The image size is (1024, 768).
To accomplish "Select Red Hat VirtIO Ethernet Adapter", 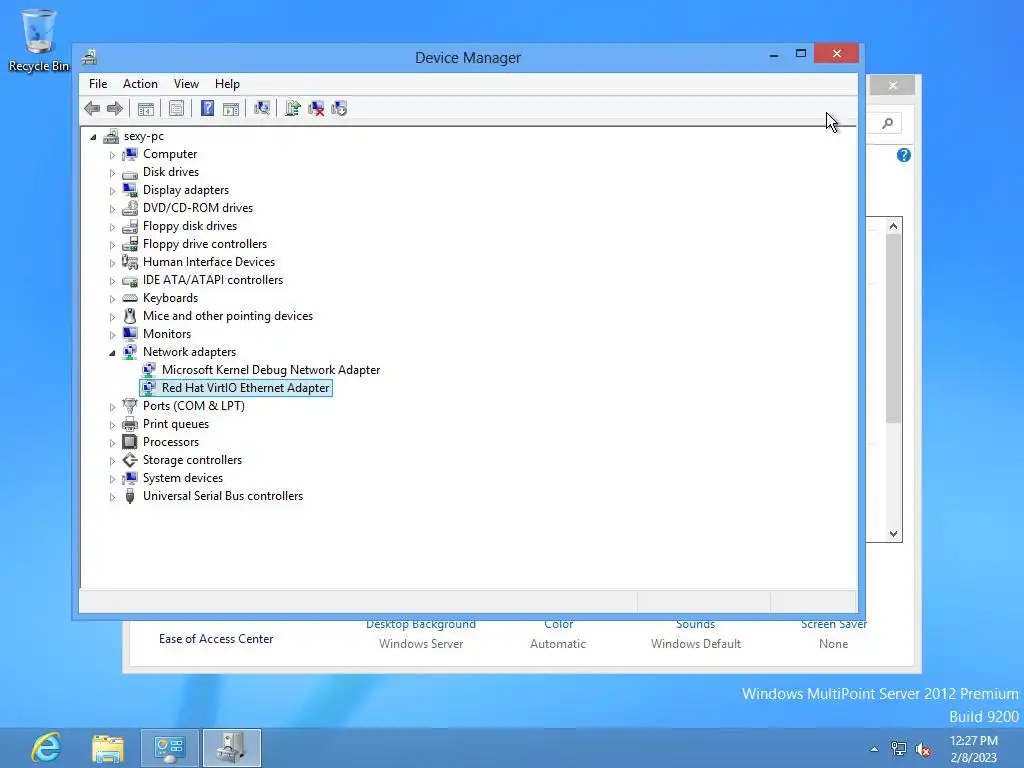I will tap(246, 388).
